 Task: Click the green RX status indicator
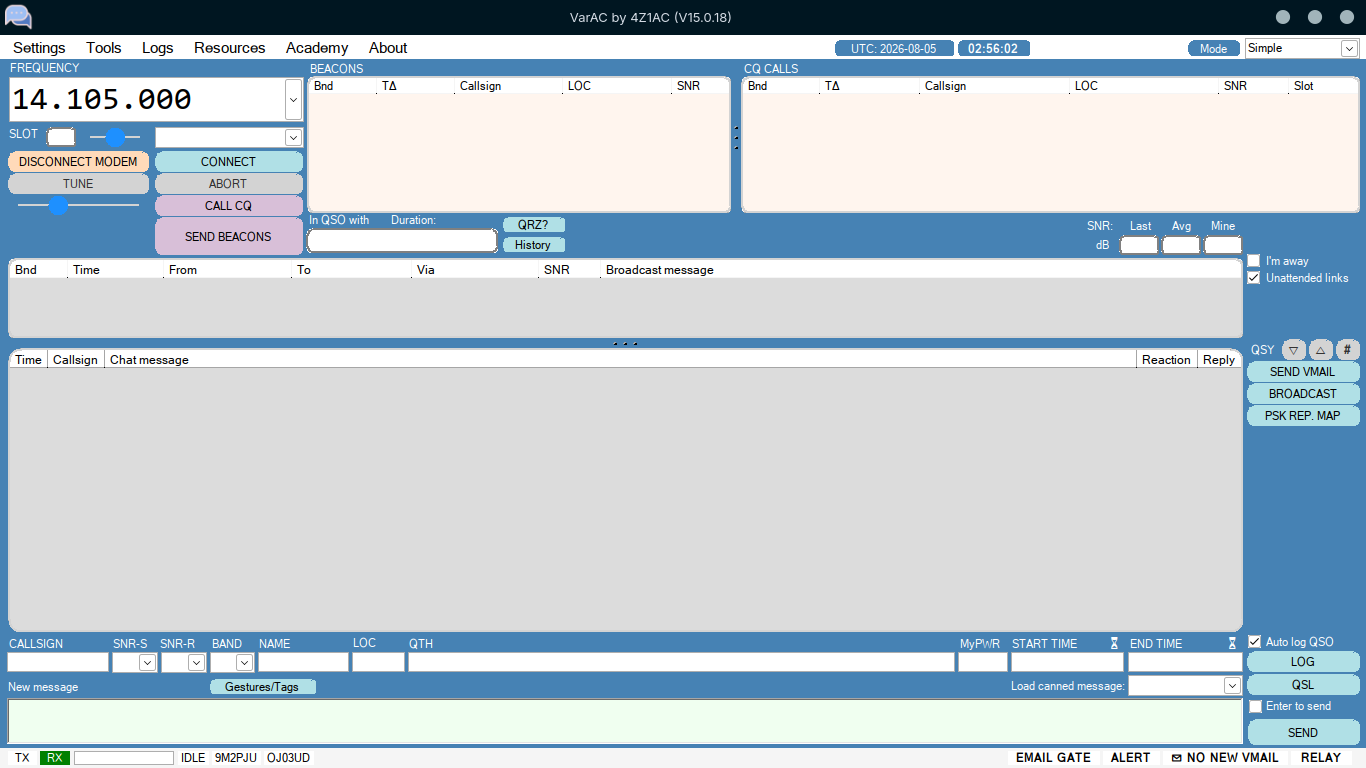(55, 758)
